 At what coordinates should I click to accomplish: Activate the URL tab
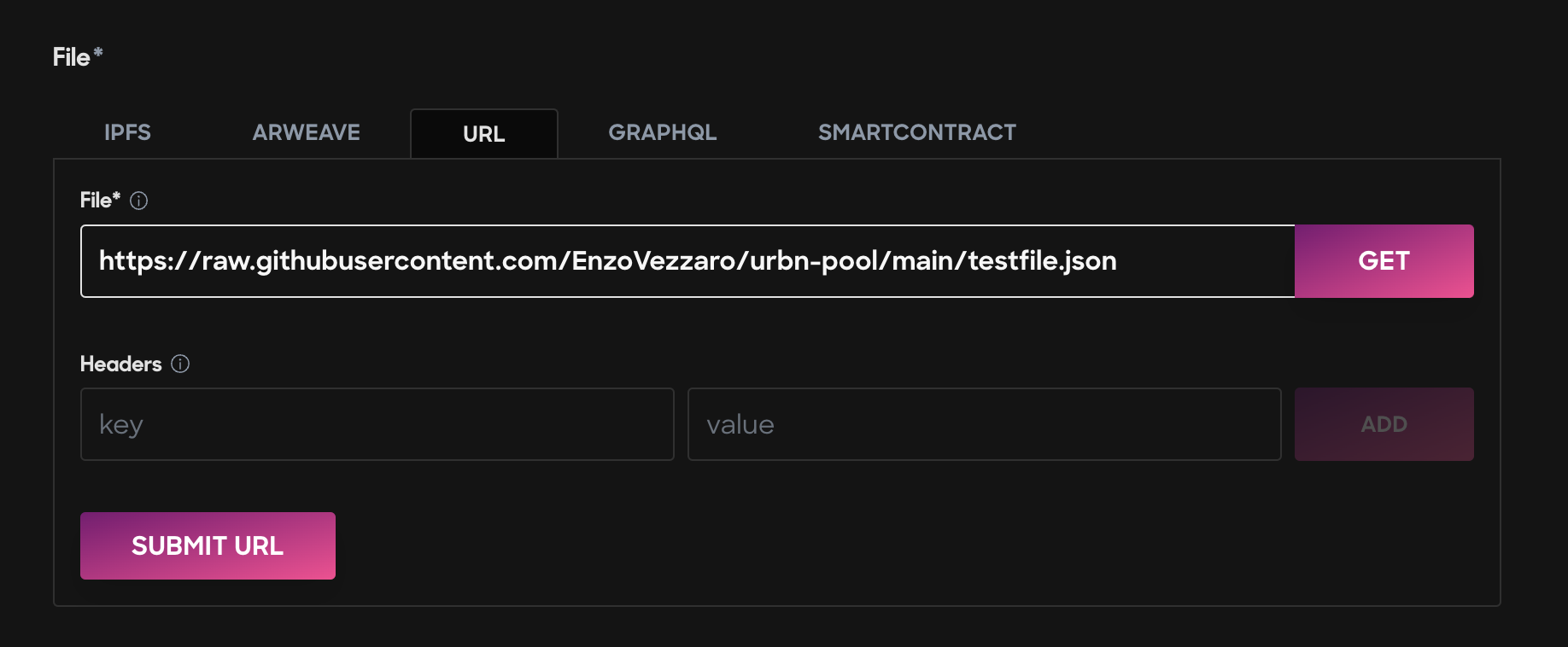(x=484, y=134)
